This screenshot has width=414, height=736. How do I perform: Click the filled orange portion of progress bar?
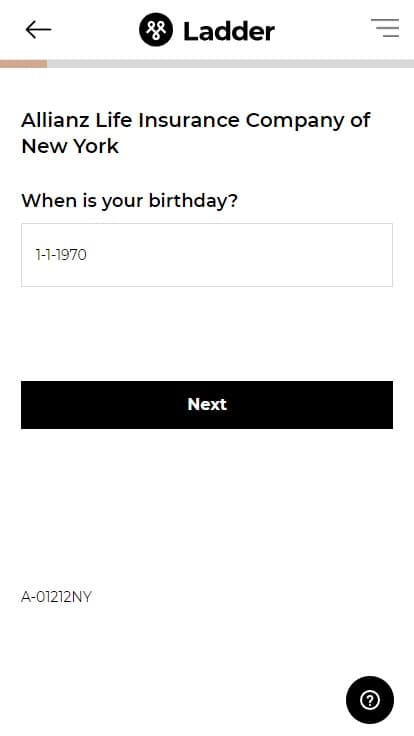pyautogui.click(x=23, y=64)
